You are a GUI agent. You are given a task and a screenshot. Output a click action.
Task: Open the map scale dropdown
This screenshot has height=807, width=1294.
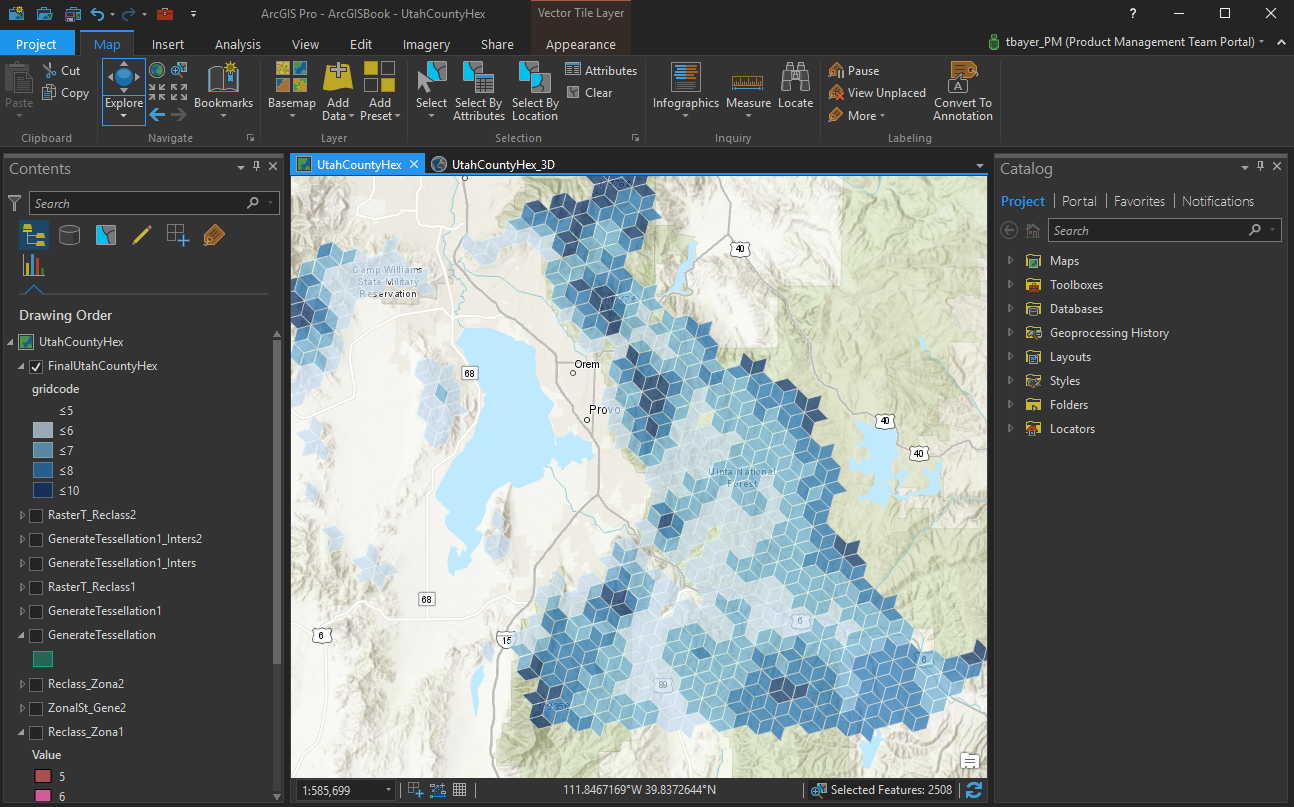(388, 790)
